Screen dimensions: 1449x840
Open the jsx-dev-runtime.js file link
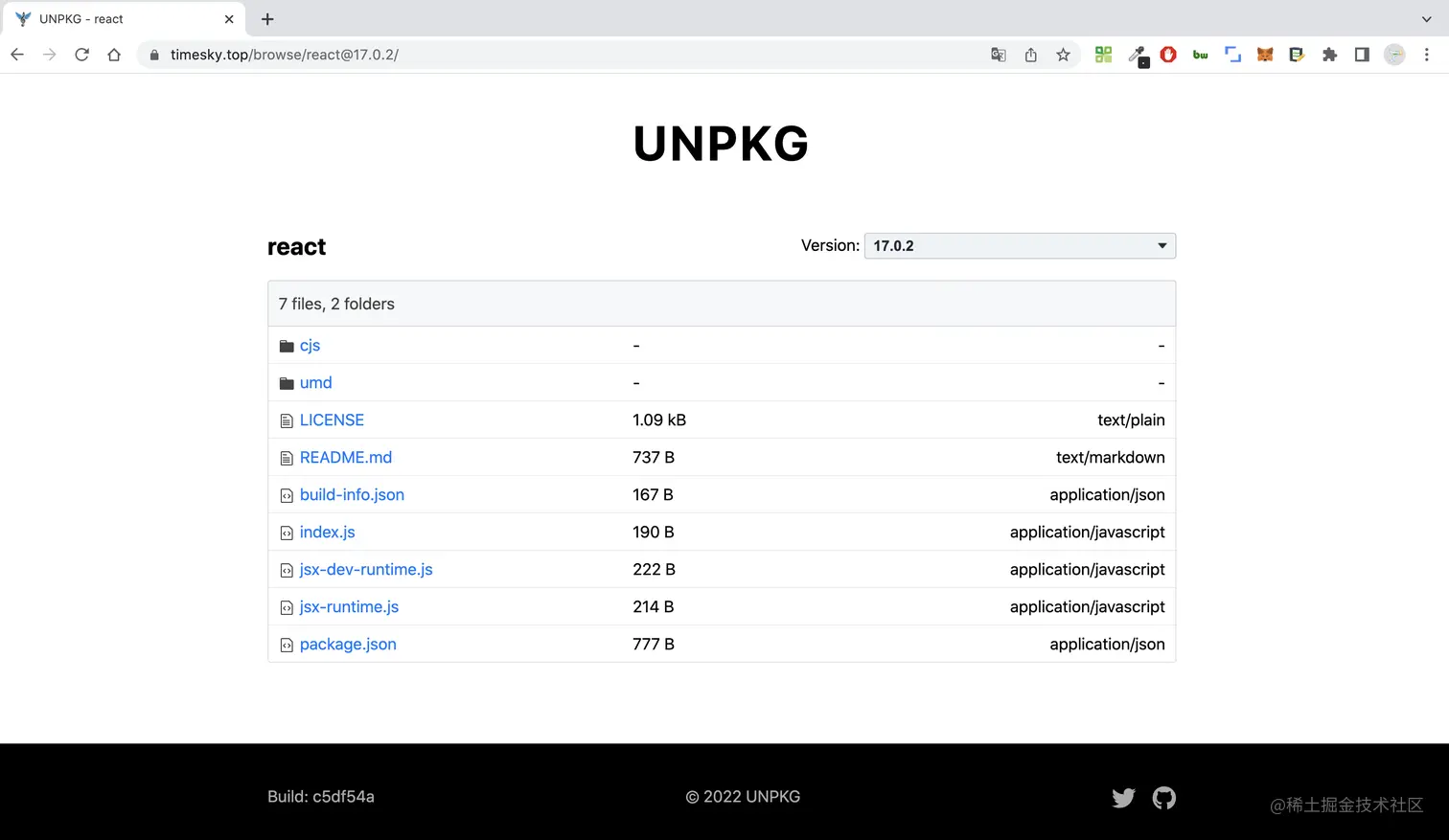coord(366,570)
